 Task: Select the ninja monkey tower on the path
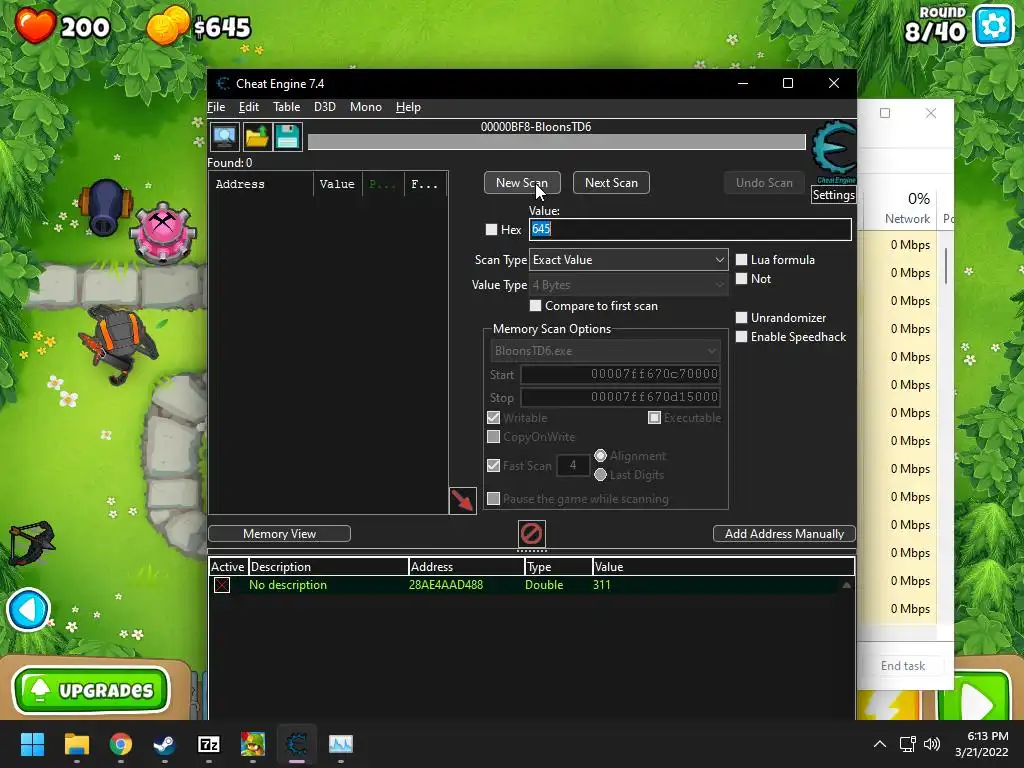[x=119, y=342]
